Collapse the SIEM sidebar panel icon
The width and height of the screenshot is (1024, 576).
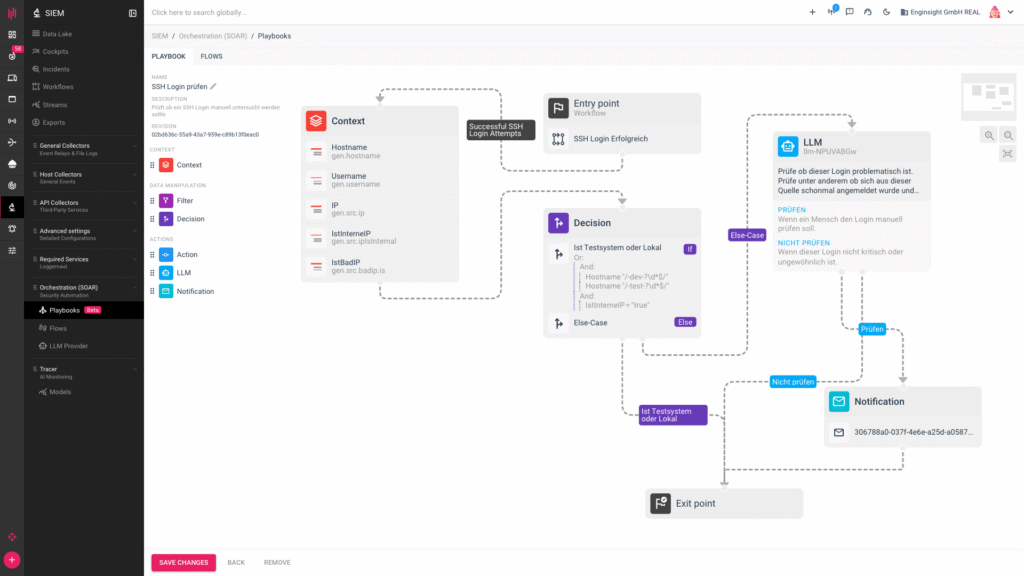tap(133, 13)
